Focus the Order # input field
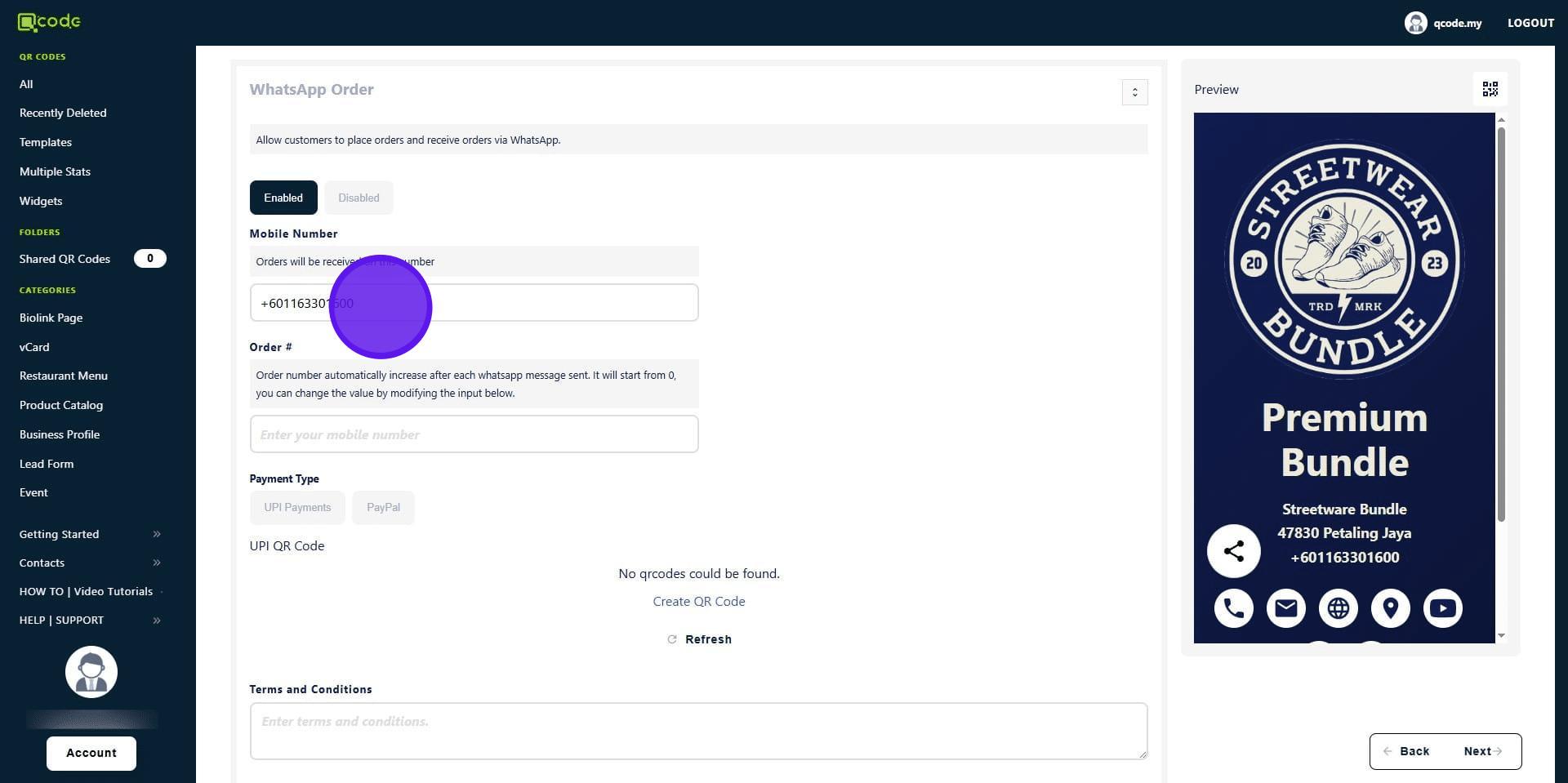 474,434
